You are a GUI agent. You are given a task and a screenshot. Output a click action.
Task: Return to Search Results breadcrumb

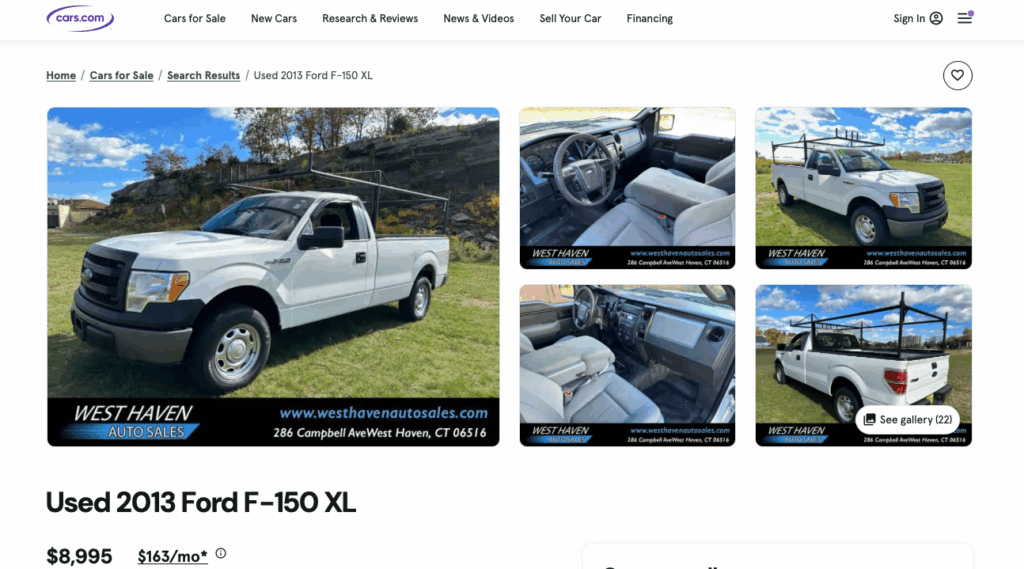[x=203, y=75]
